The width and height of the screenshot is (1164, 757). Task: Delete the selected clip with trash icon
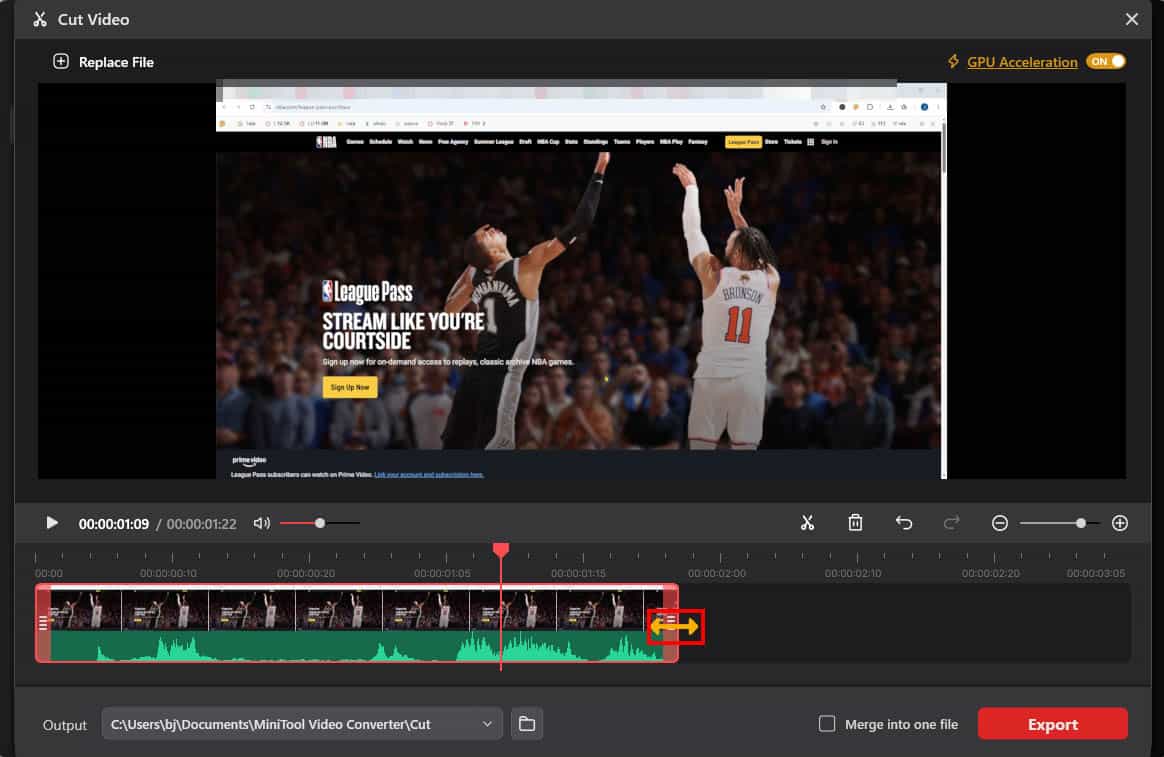coord(855,523)
